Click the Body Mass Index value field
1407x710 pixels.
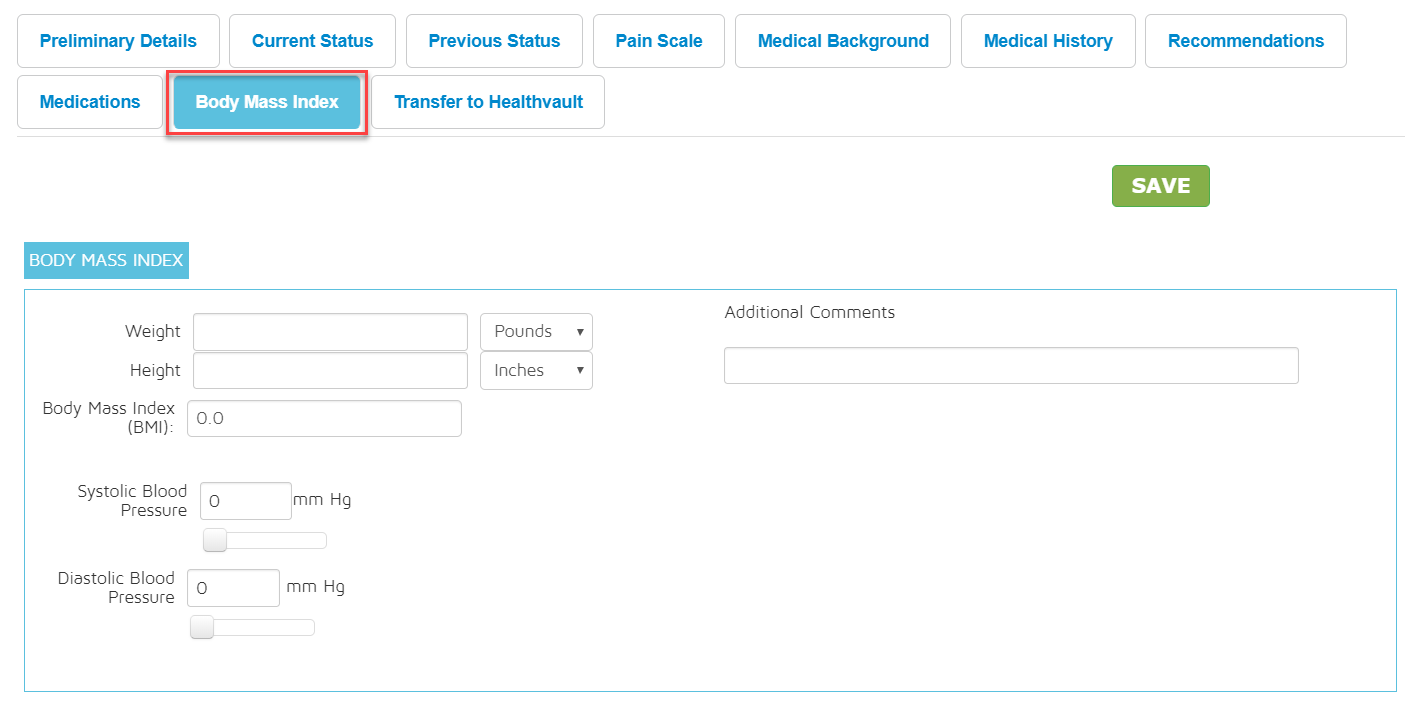pyautogui.click(x=324, y=419)
